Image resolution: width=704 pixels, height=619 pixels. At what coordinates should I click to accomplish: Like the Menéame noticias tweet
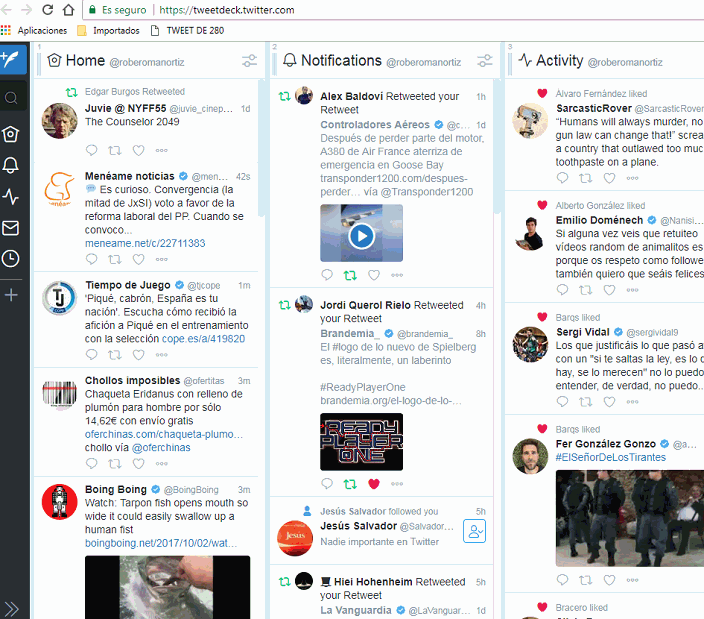click(x=138, y=259)
